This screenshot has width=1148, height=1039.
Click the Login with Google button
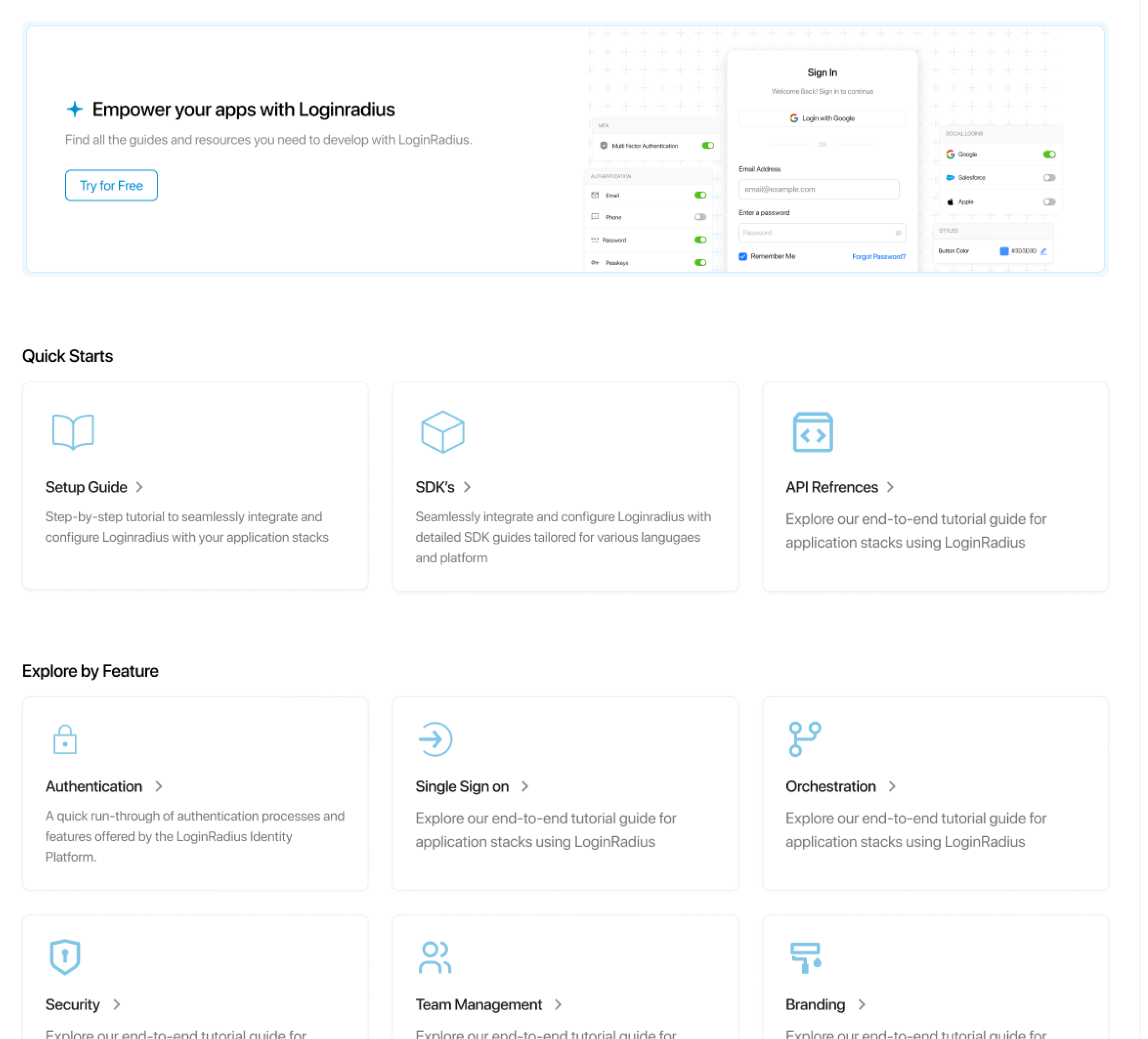coord(822,118)
